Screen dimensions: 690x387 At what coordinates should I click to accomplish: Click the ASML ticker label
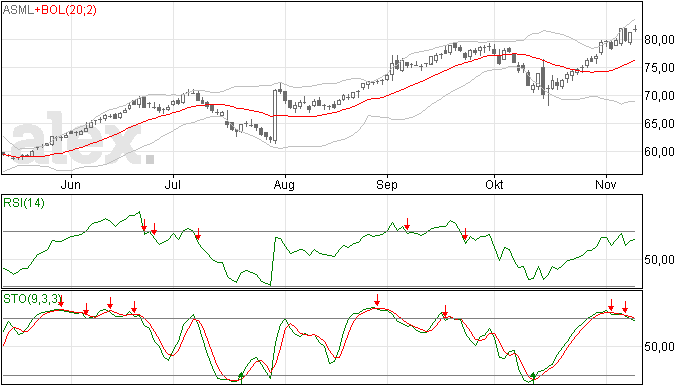[x=18, y=10]
